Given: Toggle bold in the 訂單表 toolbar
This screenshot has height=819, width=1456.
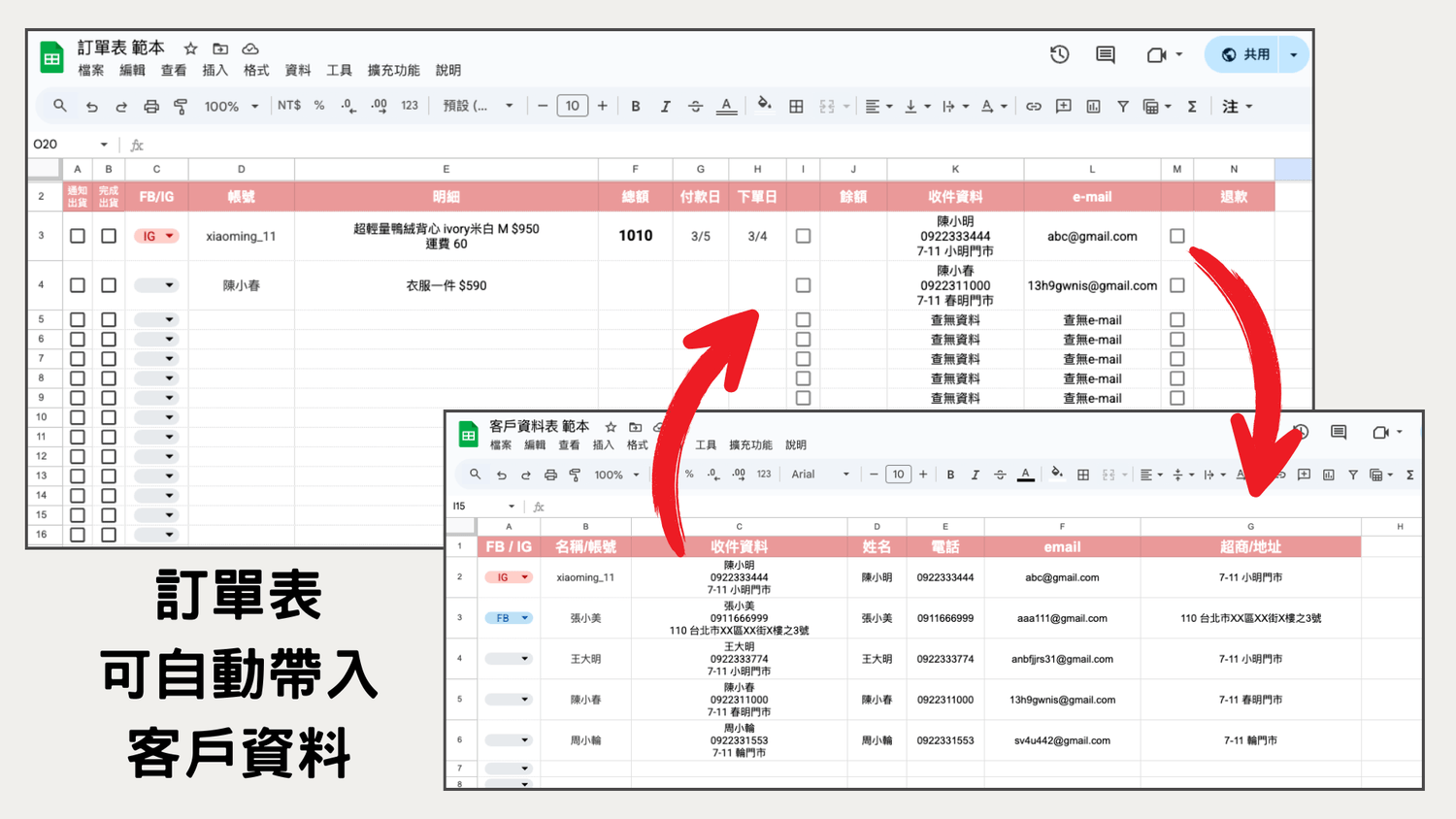Looking at the screenshot, I should [636, 107].
